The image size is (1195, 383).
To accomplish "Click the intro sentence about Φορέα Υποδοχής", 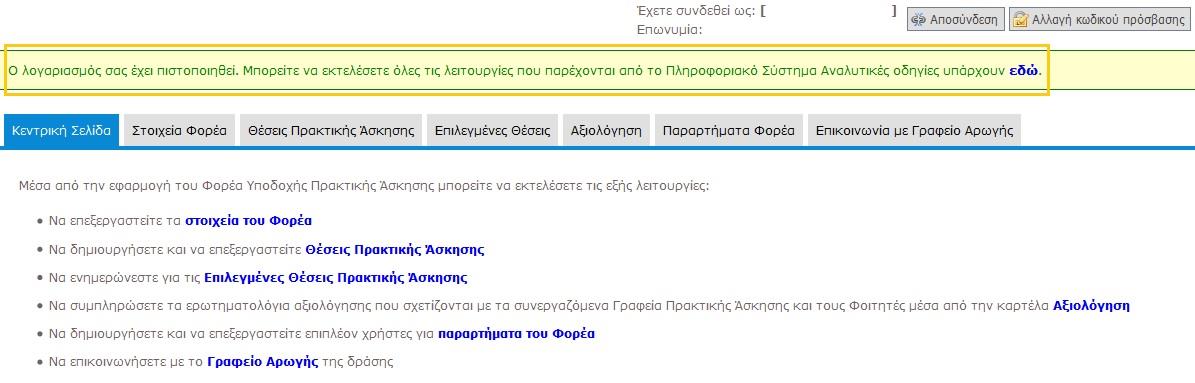I will pyautogui.click(x=364, y=185).
